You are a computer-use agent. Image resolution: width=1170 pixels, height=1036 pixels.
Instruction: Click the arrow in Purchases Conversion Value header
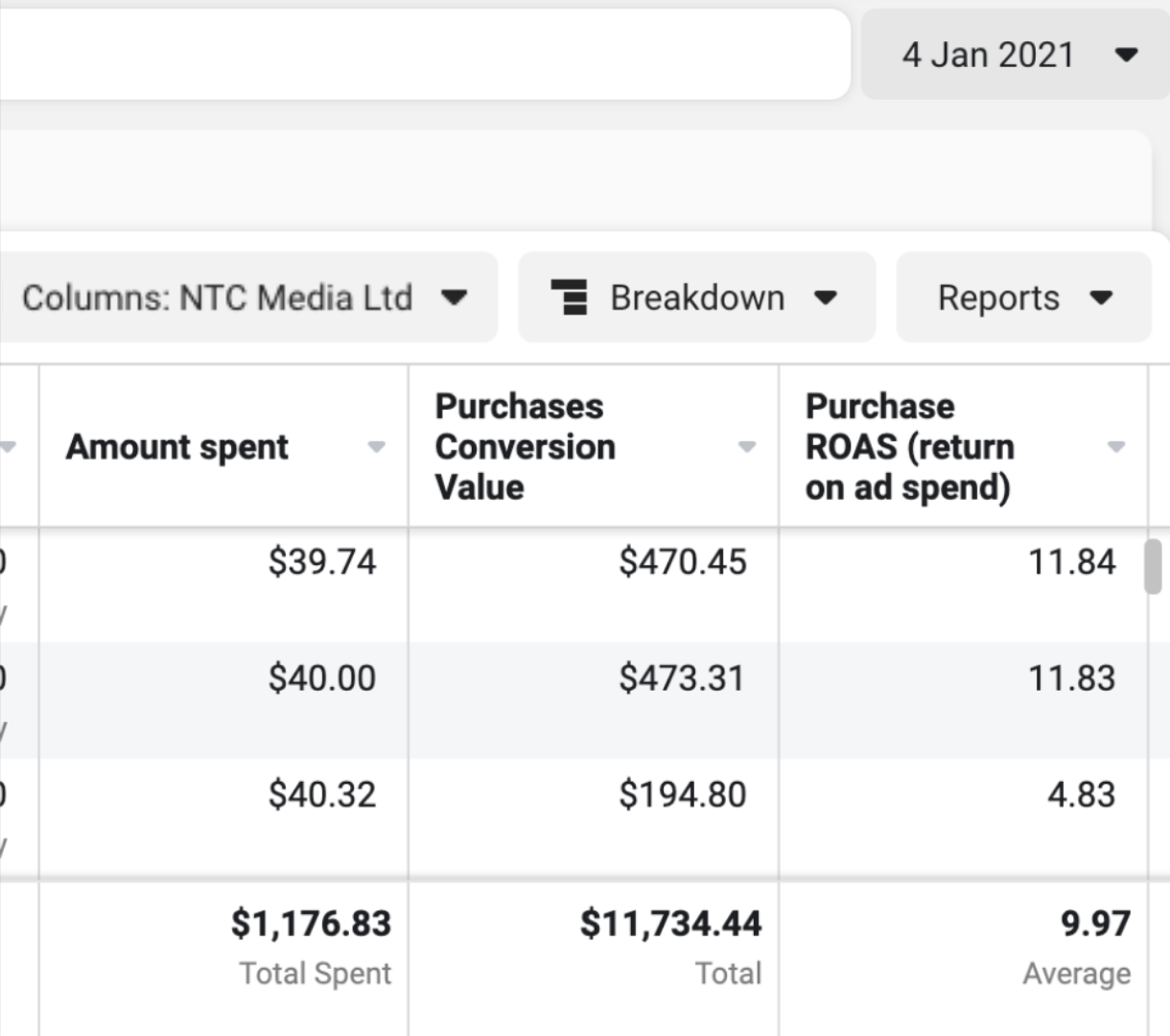(x=747, y=447)
